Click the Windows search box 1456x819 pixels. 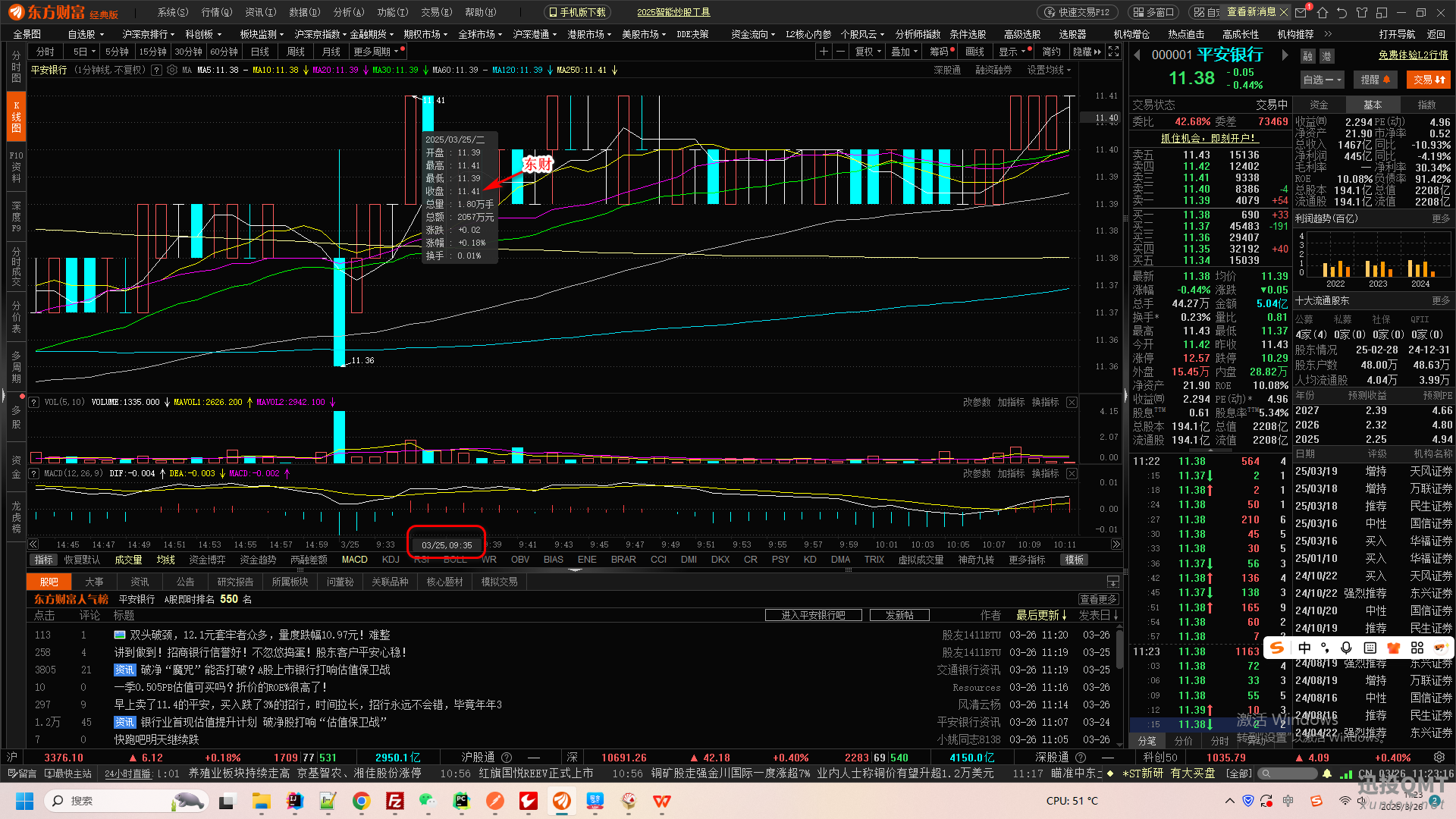(127, 801)
